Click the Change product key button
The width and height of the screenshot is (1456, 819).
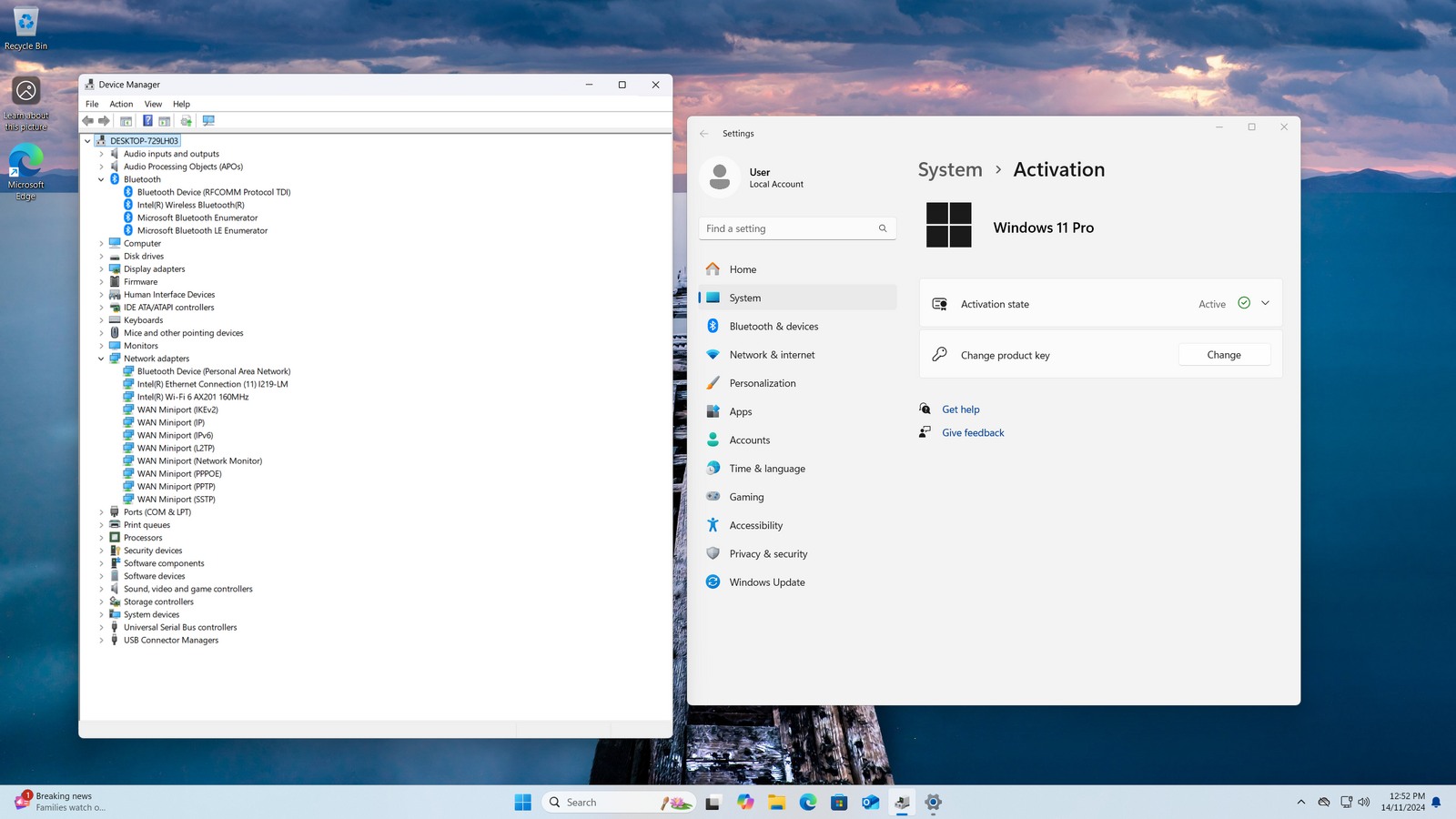tap(1224, 355)
